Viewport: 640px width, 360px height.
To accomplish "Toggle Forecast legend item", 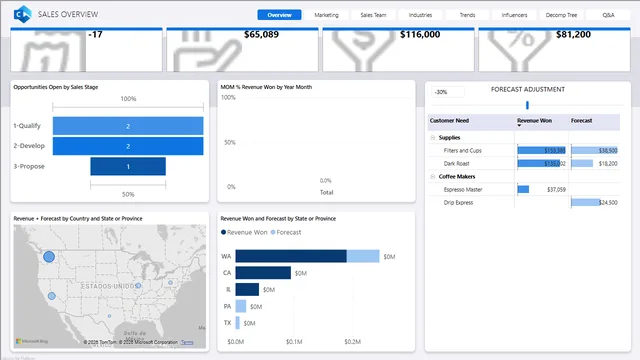I will coord(286,232).
